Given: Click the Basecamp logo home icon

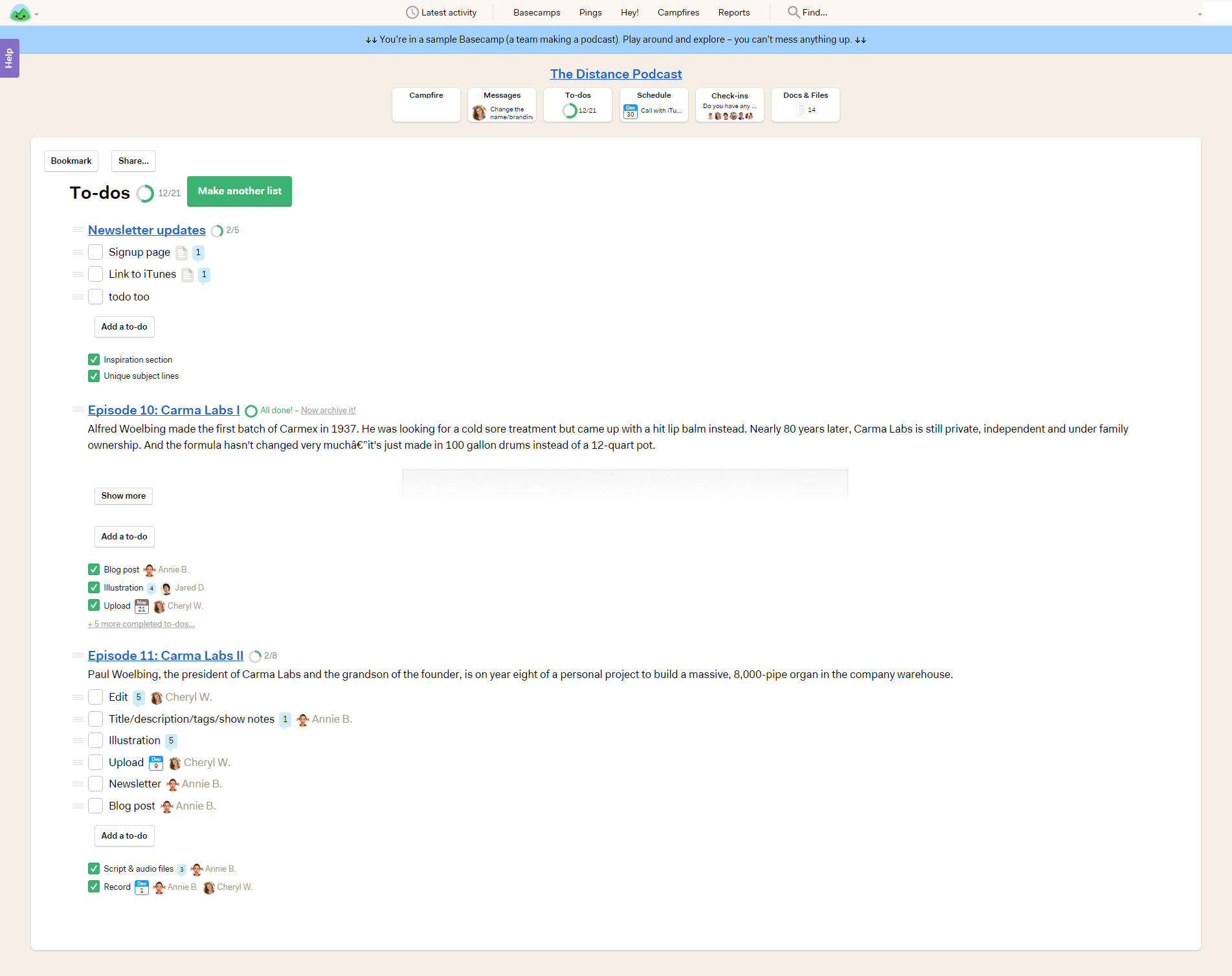Looking at the screenshot, I should pos(20,12).
